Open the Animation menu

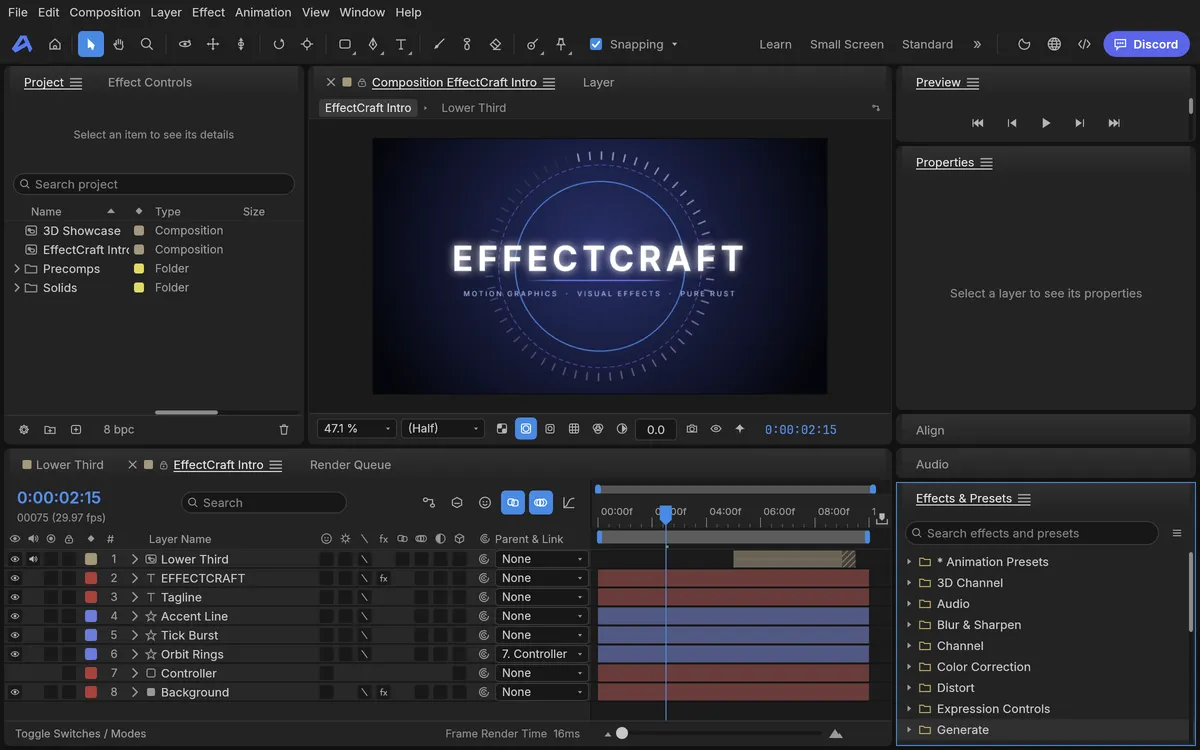pyautogui.click(x=263, y=12)
